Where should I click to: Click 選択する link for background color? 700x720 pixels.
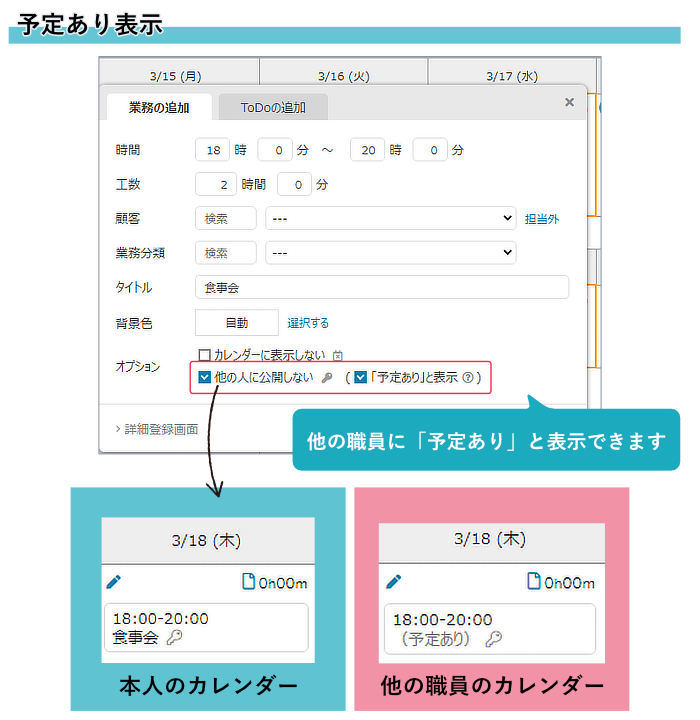[308, 323]
